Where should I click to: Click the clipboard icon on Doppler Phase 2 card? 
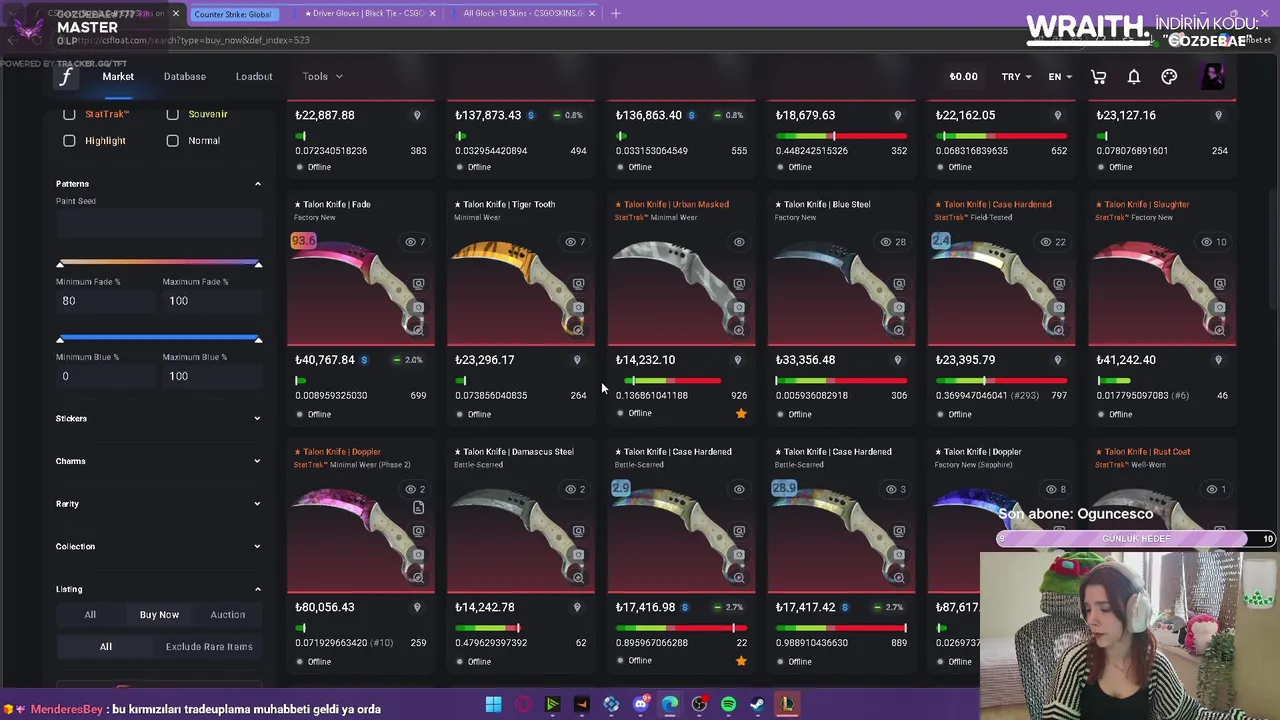pos(418,508)
